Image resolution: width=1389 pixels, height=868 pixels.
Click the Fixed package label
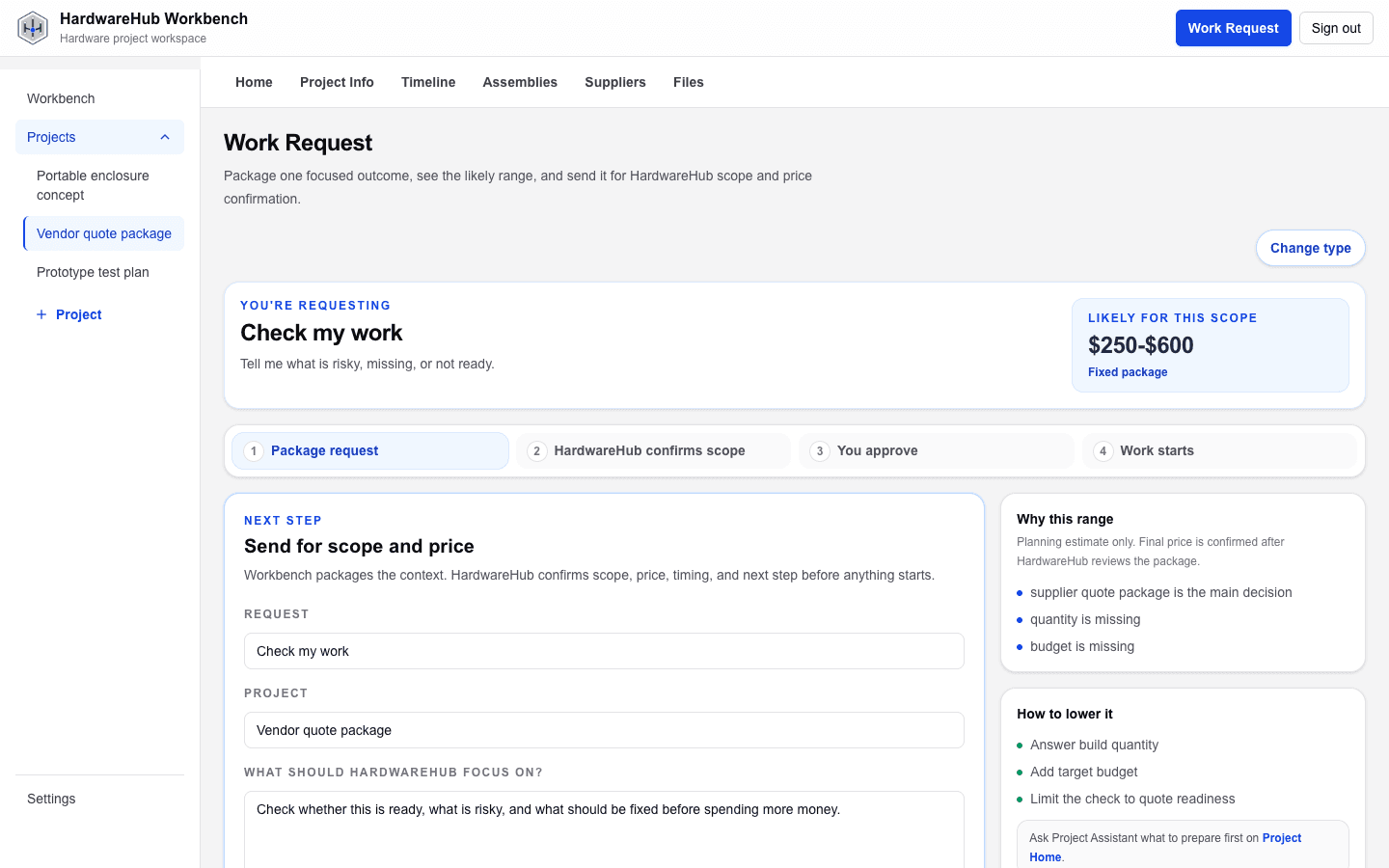(x=1128, y=372)
